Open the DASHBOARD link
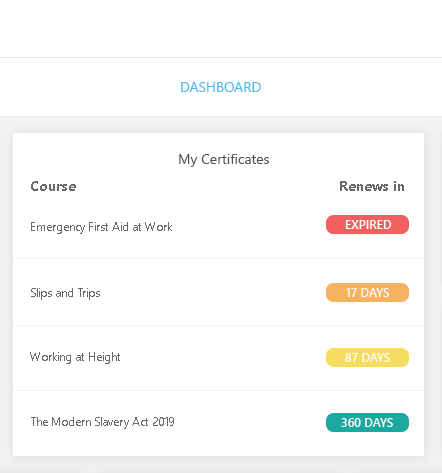 coord(220,87)
